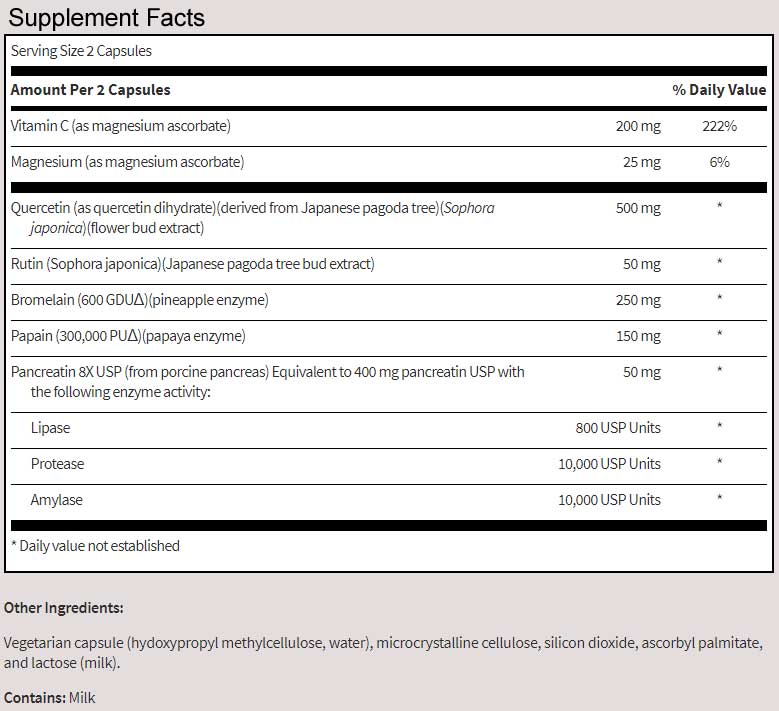Click the Magnesium ingredient row label
Image resolution: width=779 pixels, height=711 pixels.
pos(127,162)
